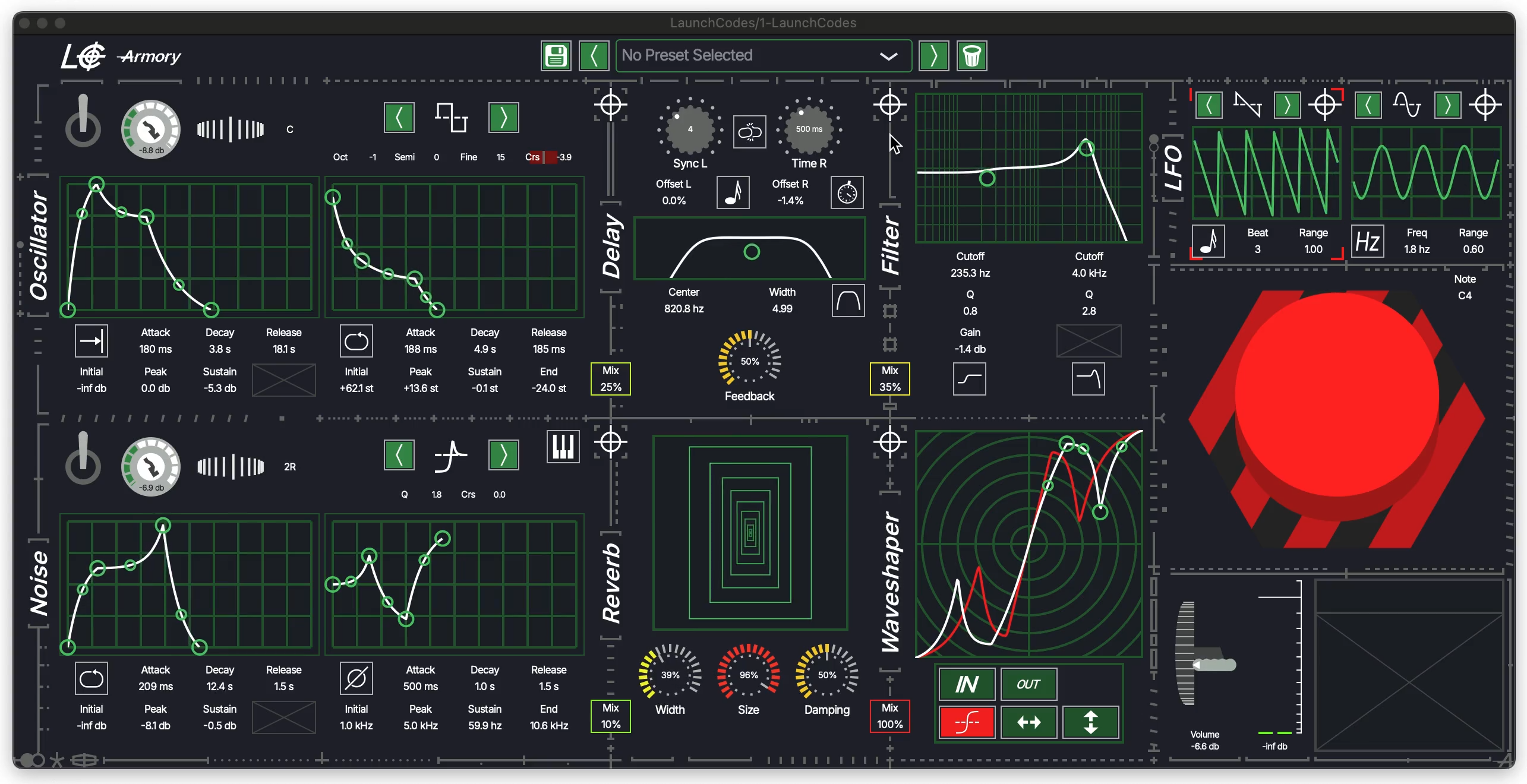
Task: Select next Noise filter type
Action: (504, 455)
